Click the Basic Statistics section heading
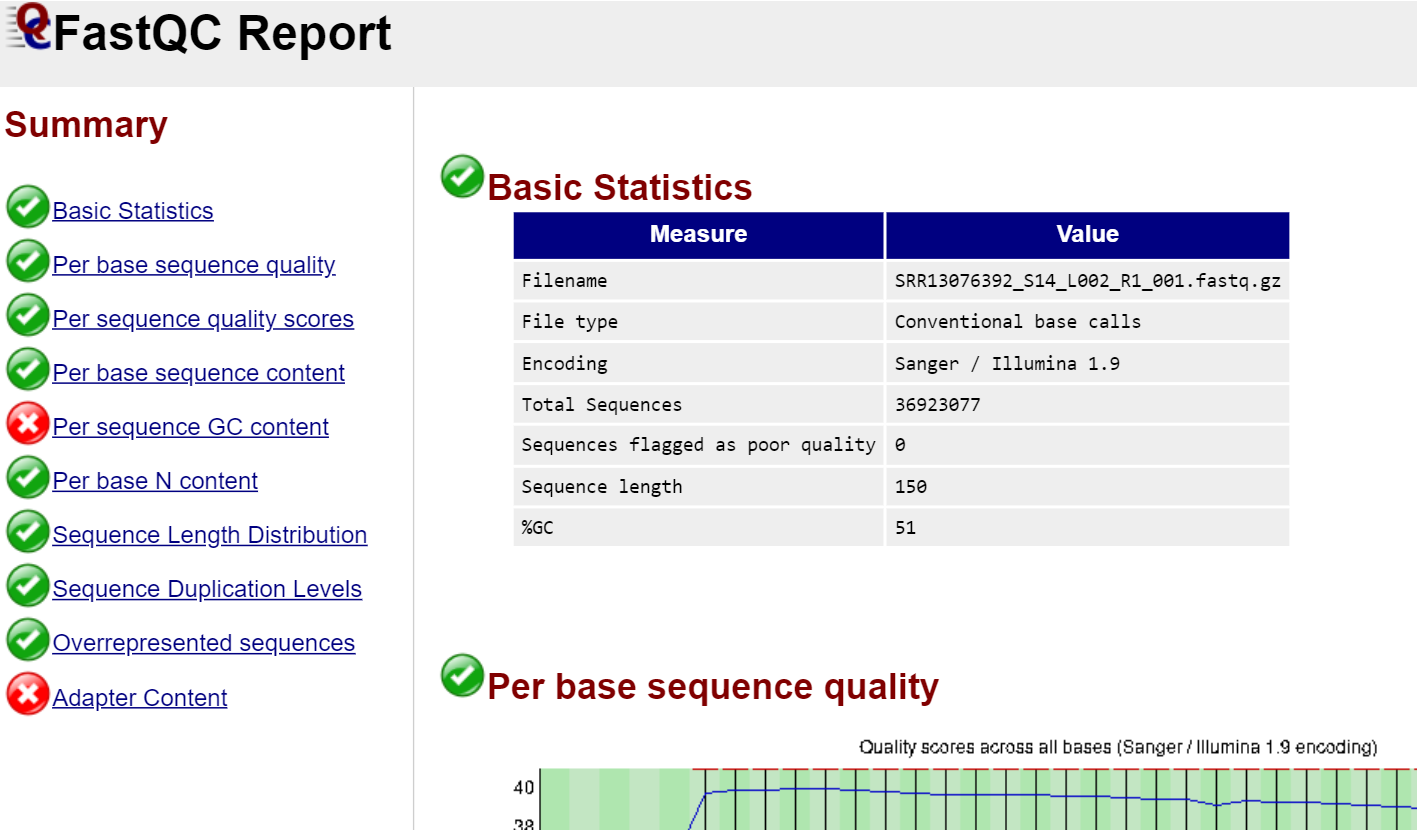The width and height of the screenshot is (1417, 830). tap(620, 188)
